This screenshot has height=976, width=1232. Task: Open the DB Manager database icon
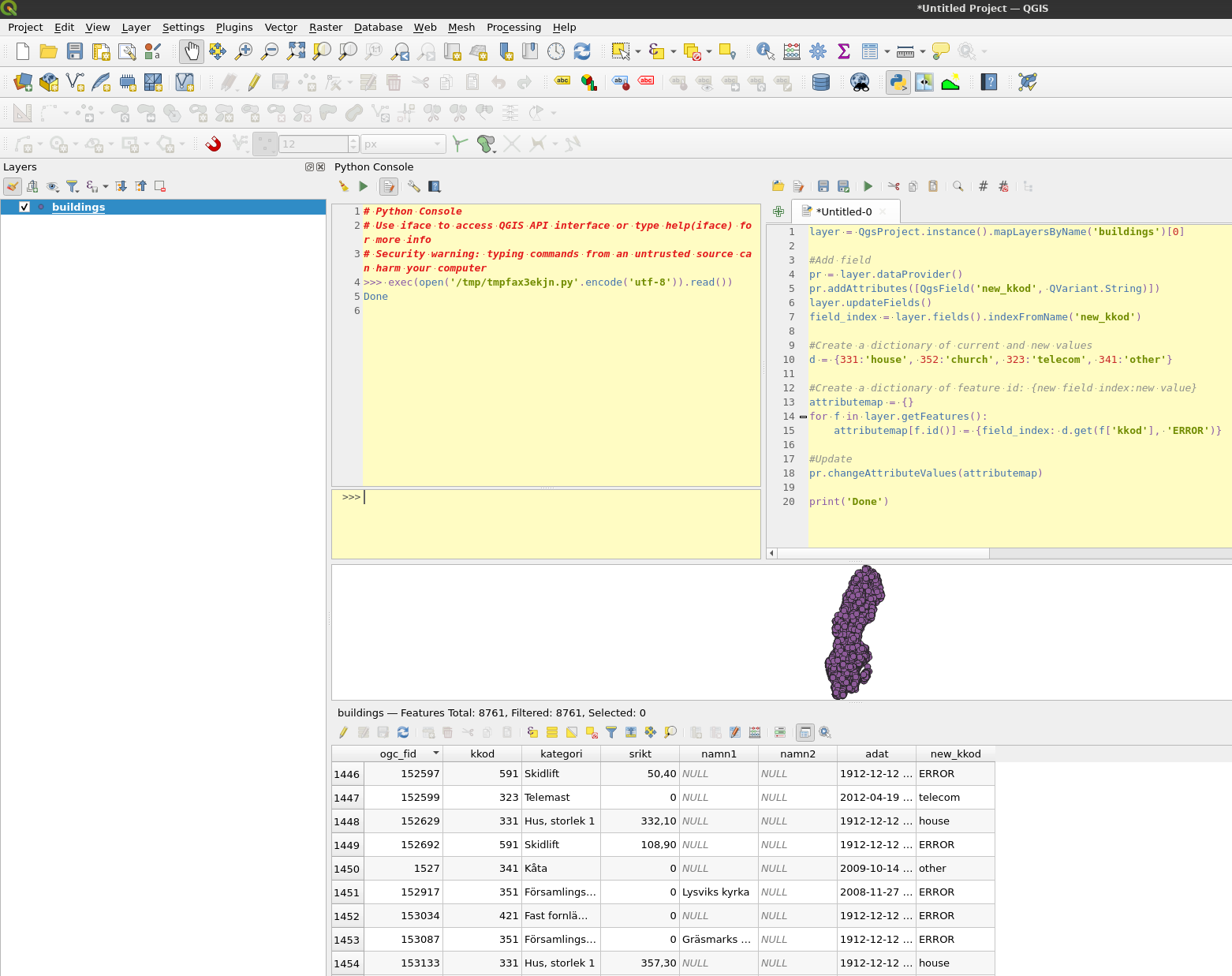(821, 82)
